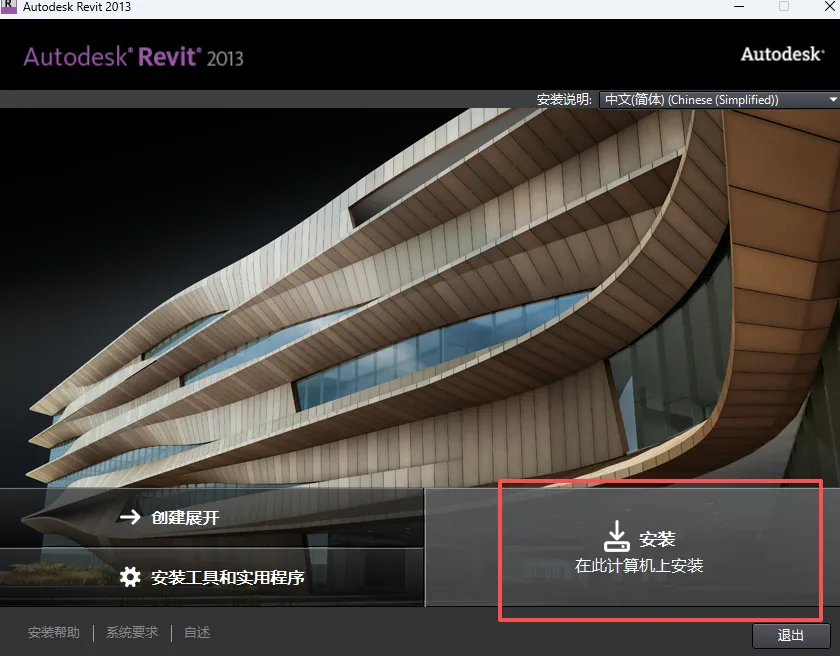Select 创建展开 option
Image resolution: width=840 pixels, height=656 pixels.
[x=212, y=517]
